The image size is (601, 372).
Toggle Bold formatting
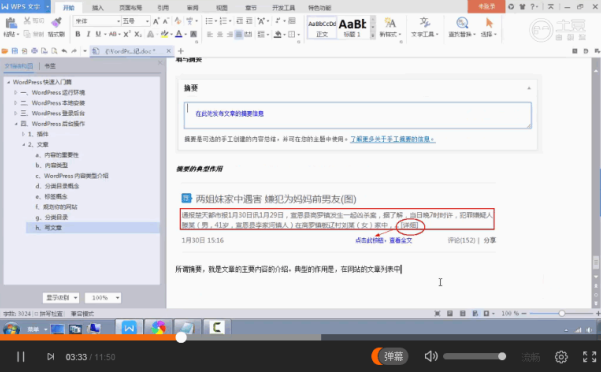coord(78,34)
